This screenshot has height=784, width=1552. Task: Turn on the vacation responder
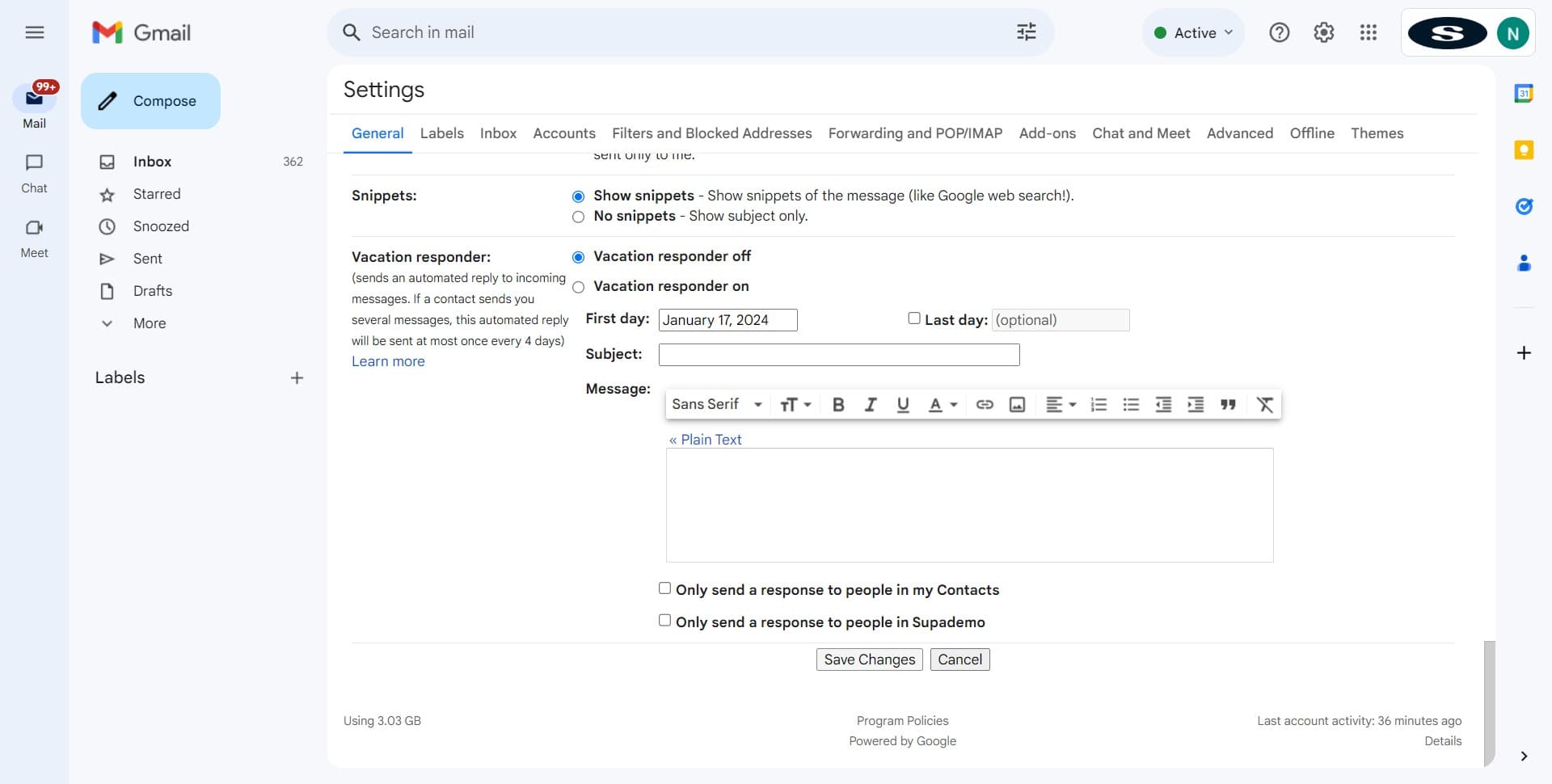point(578,287)
